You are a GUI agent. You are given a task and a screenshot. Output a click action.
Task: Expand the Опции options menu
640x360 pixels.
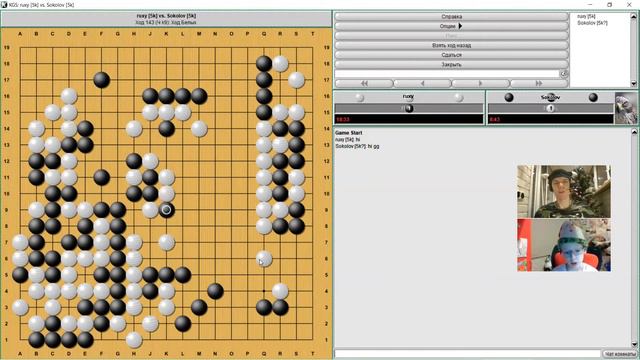[x=451, y=26]
